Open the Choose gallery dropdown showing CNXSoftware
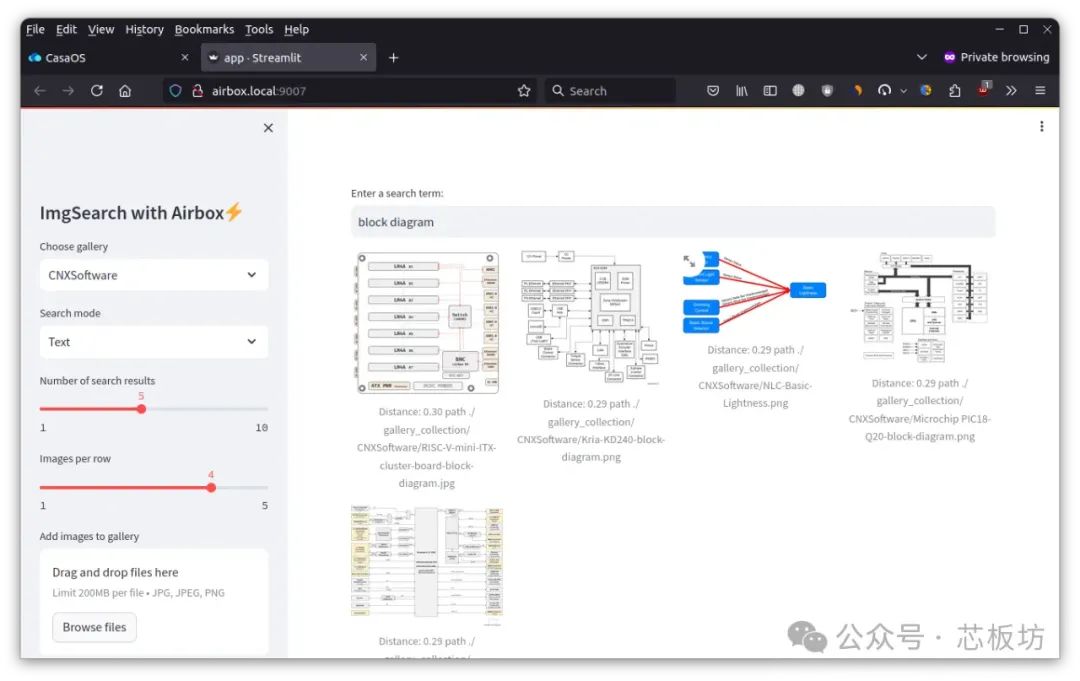The image size is (1080, 681). tap(153, 275)
